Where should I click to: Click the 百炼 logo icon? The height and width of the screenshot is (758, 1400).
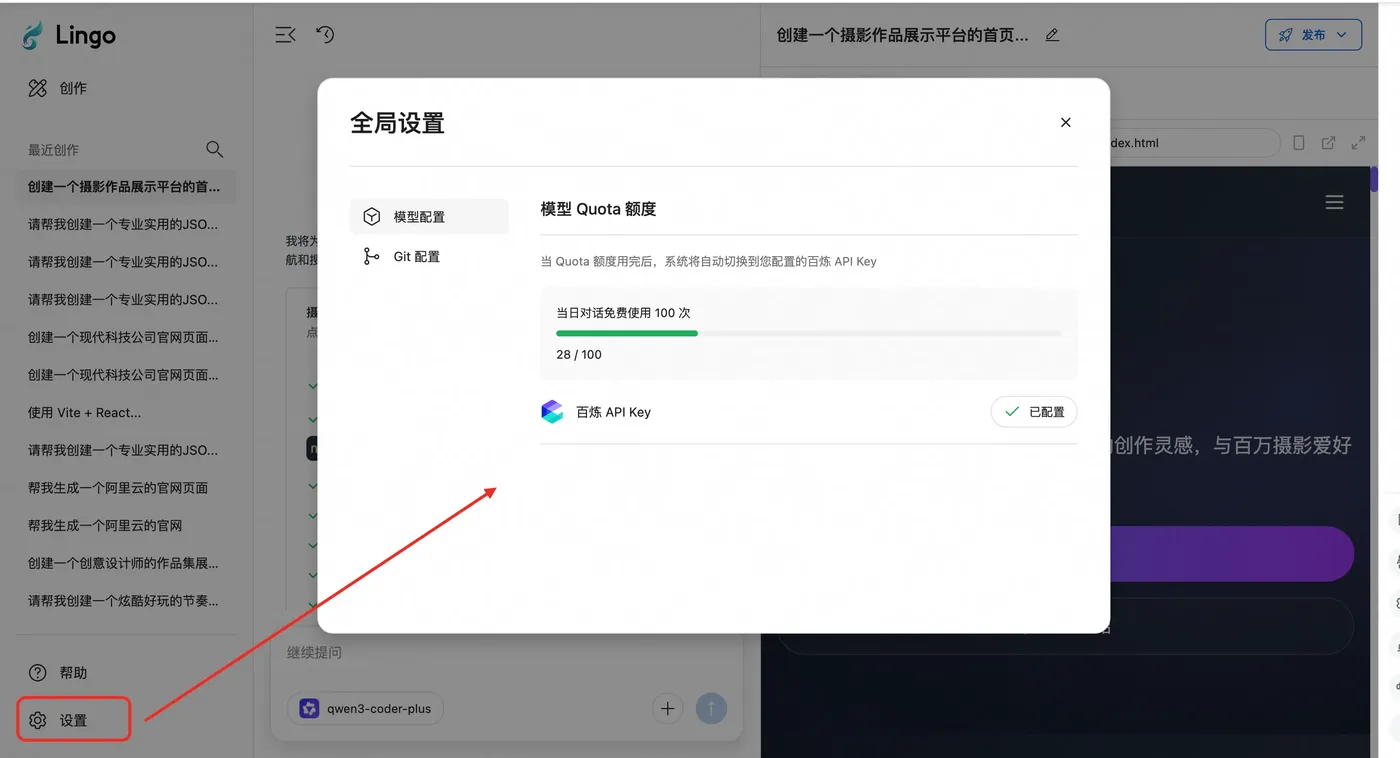pos(552,412)
